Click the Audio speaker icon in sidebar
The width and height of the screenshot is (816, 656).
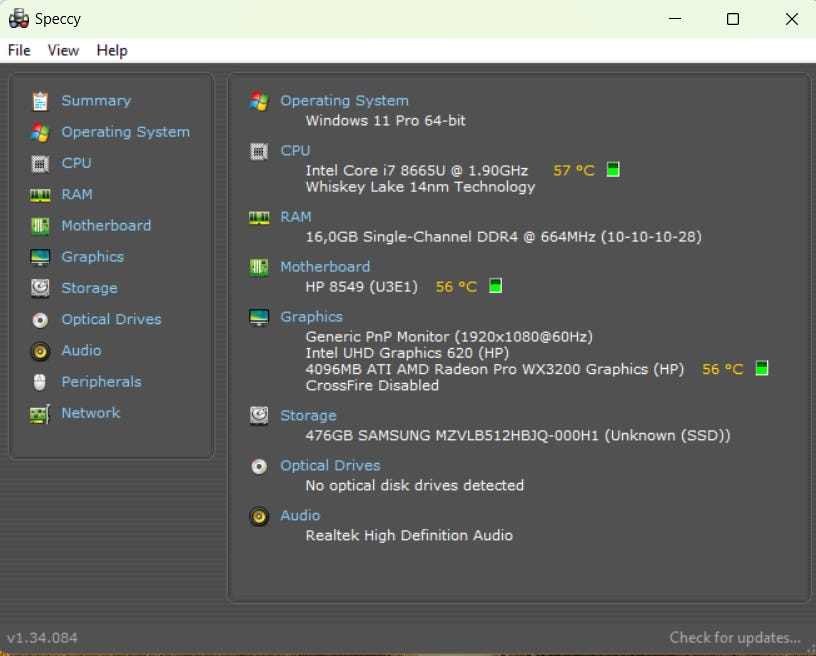(40, 351)
